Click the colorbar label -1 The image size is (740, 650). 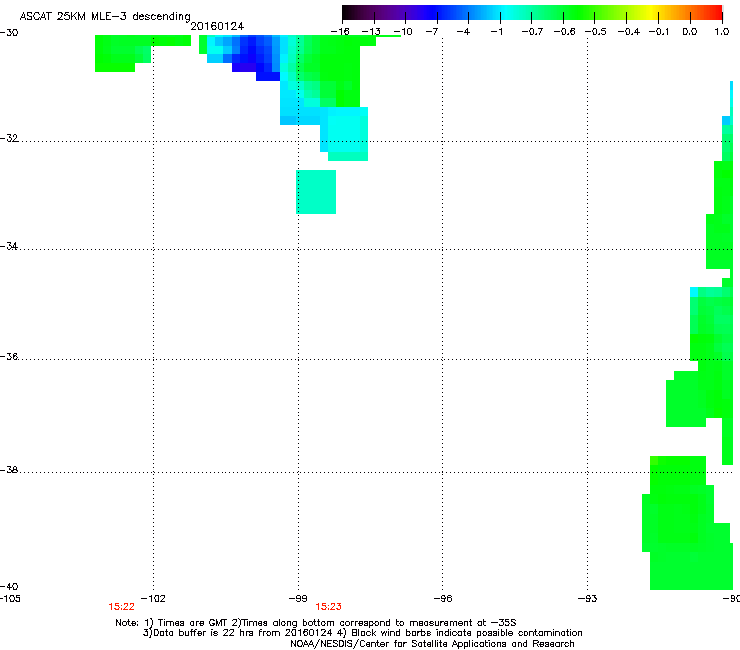tap(497, 32)
